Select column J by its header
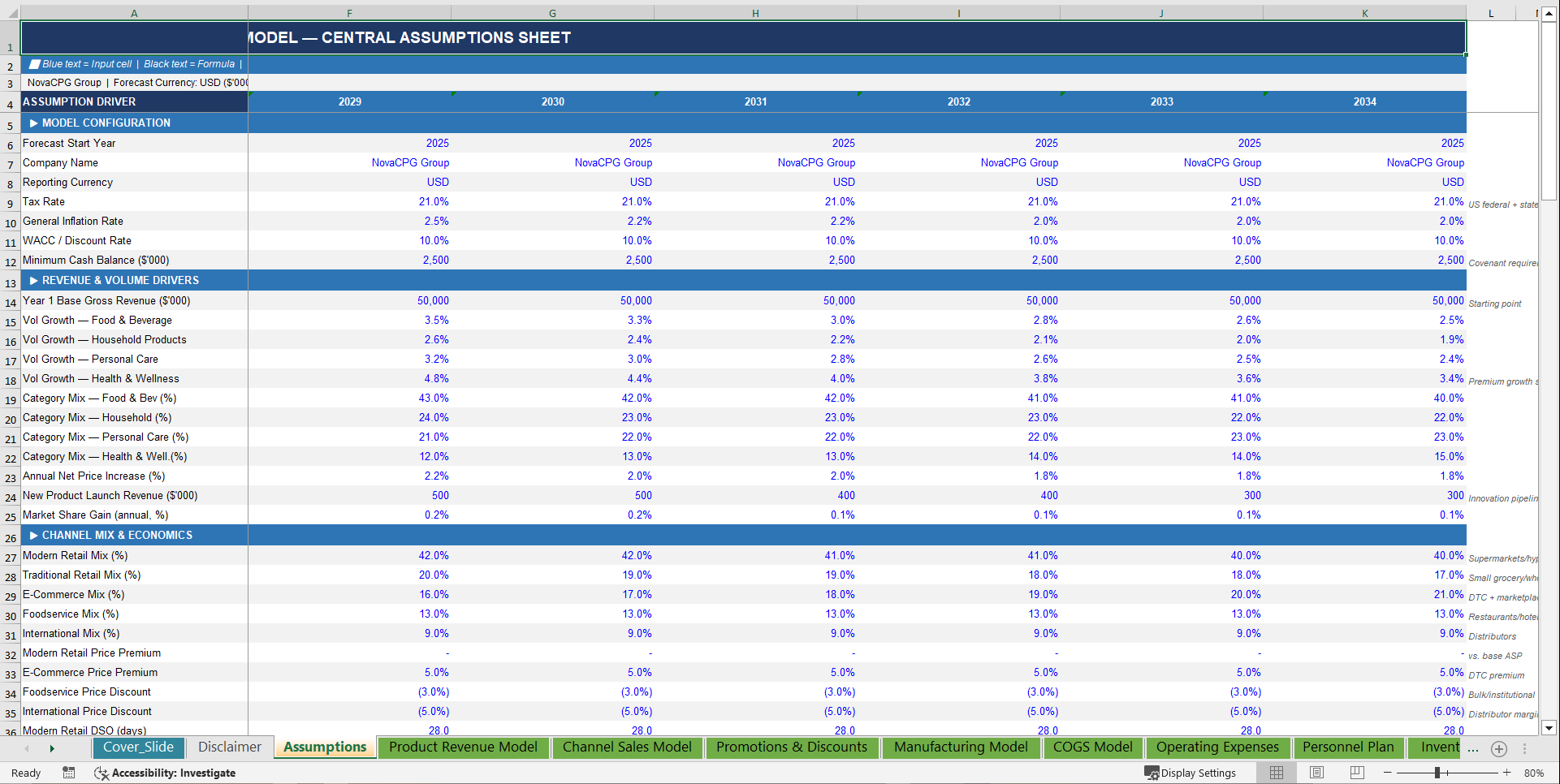The image size is (1560, 784). 1160,13
